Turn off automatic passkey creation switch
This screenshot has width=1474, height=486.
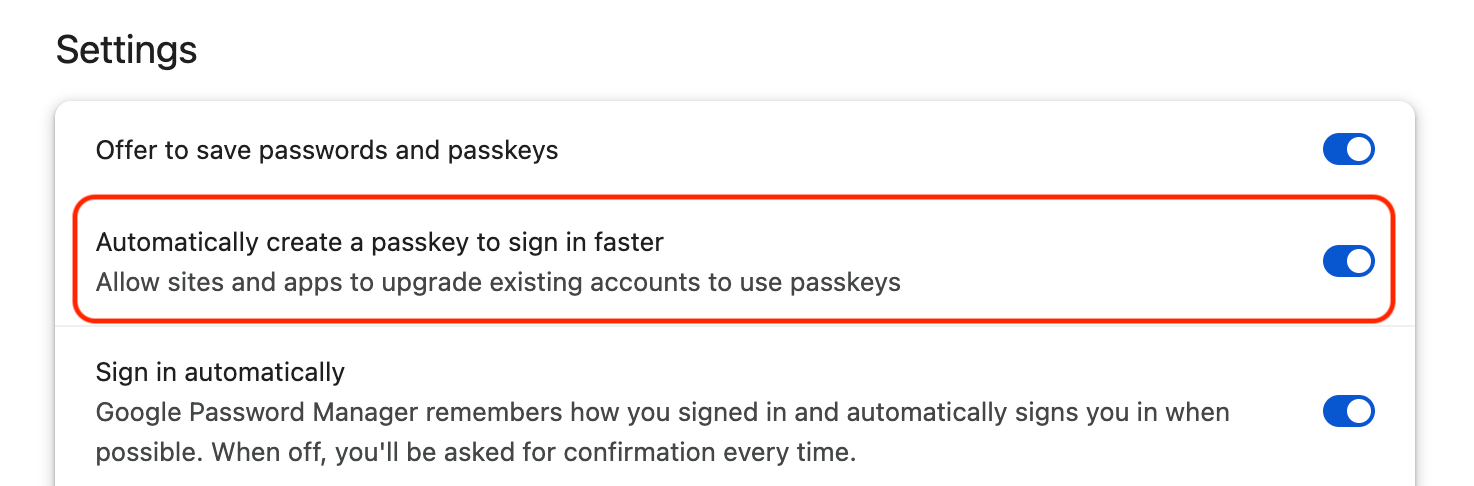(x=1348, y=262)
